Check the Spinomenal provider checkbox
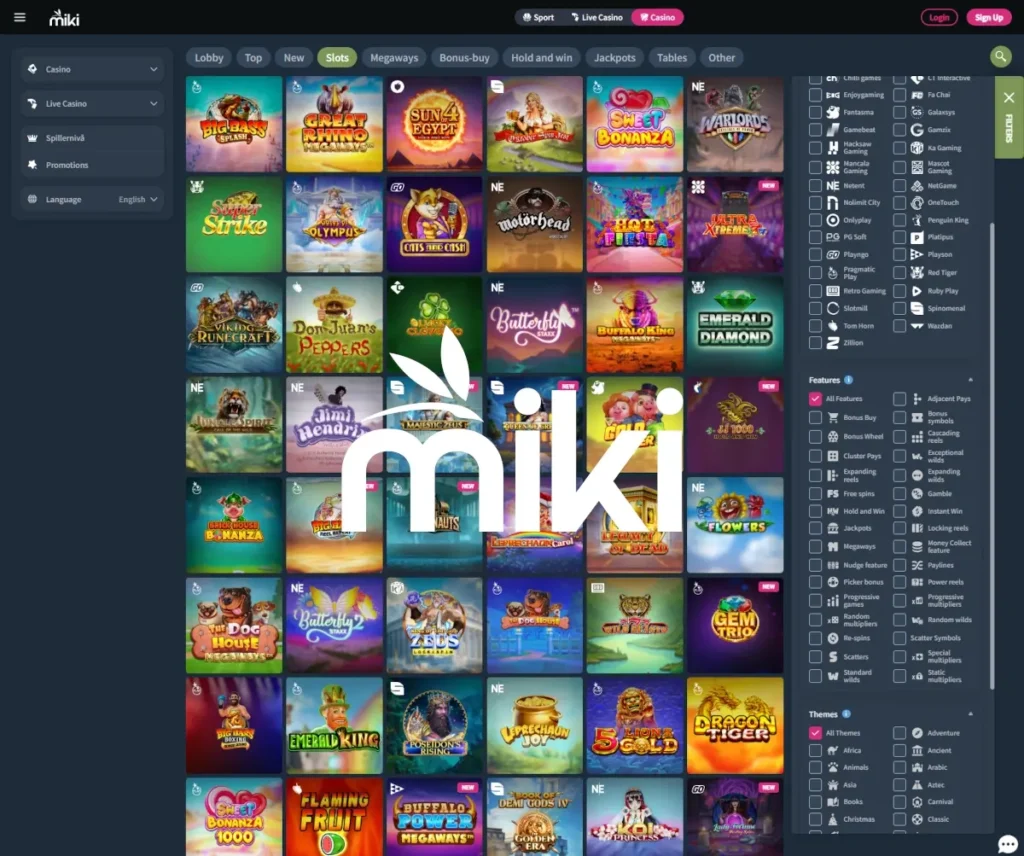This screenshot has width=1024, height=856. tap(899, 308)
